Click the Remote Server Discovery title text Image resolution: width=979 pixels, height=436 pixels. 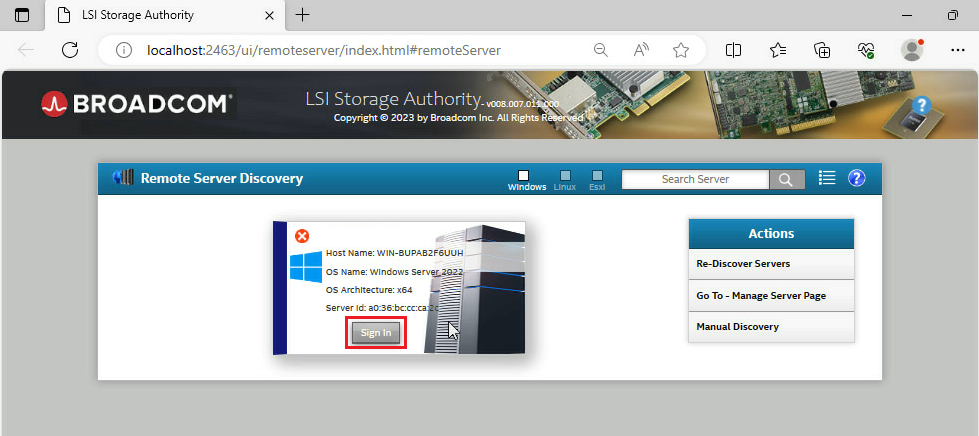tap(222, 178)
